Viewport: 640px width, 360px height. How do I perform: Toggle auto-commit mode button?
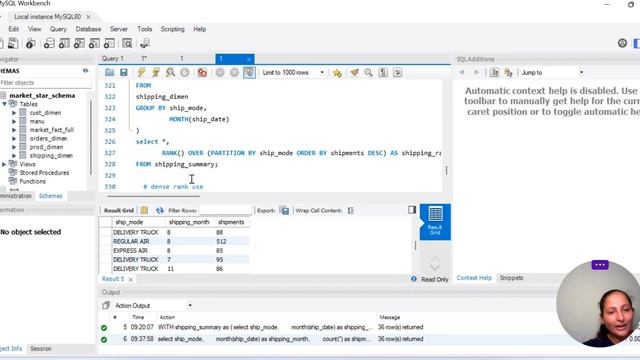[249, 73]
